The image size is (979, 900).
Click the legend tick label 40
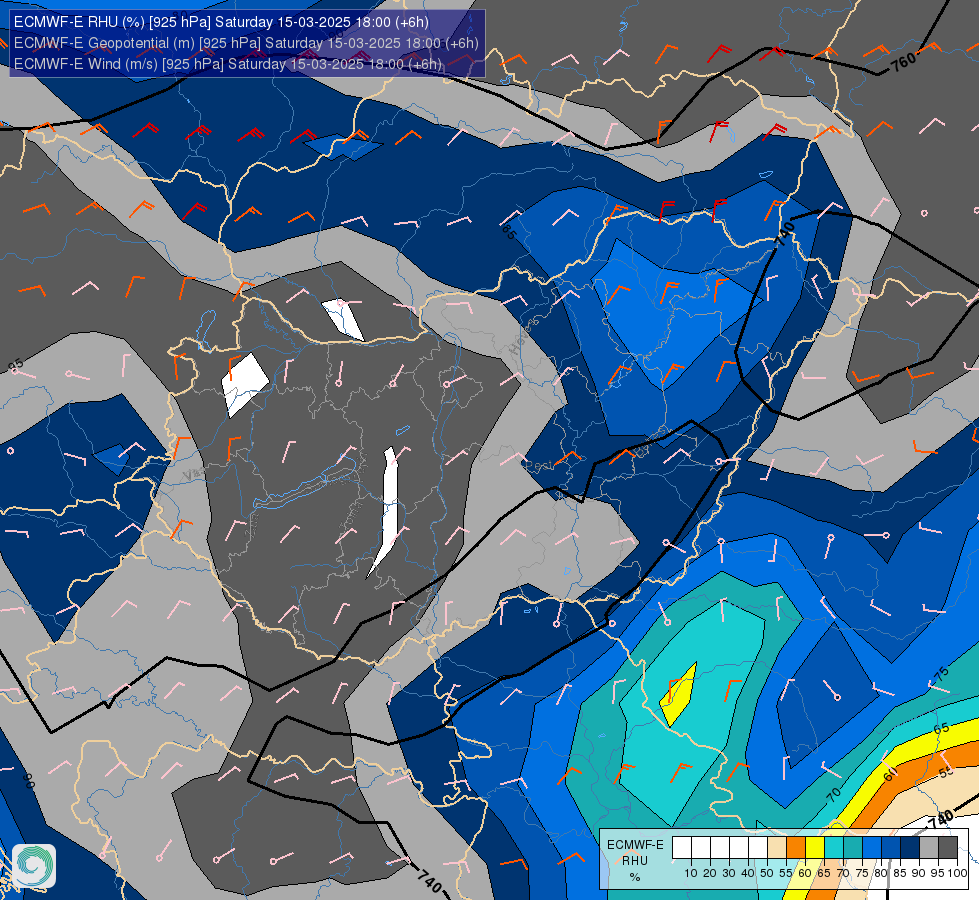(748, 873)
